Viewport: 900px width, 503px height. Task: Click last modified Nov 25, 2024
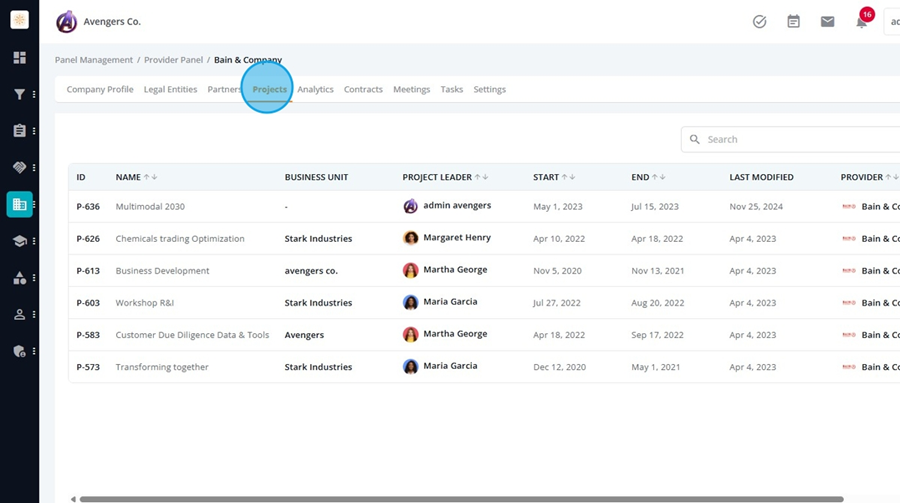tap(756, 206)
